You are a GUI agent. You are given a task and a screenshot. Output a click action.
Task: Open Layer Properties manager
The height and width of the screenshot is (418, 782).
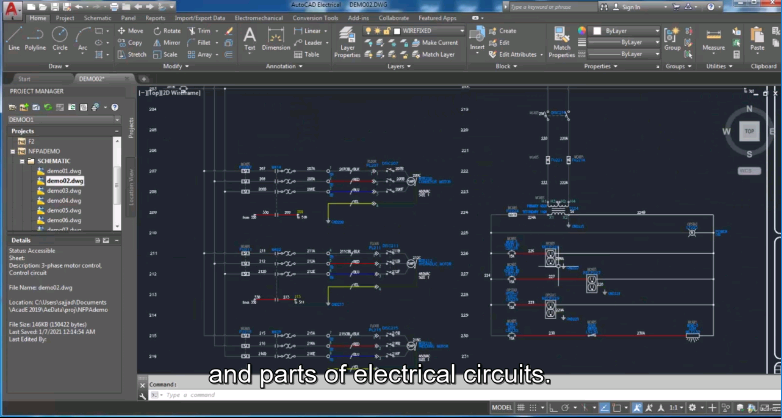click(347, 42)
